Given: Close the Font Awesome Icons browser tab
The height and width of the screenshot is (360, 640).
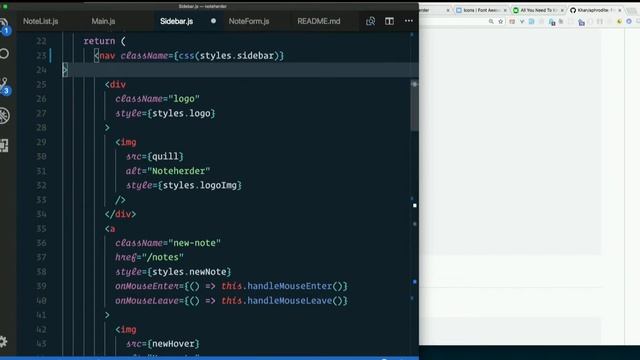Looking at the screenshot, I should point(505,10).
